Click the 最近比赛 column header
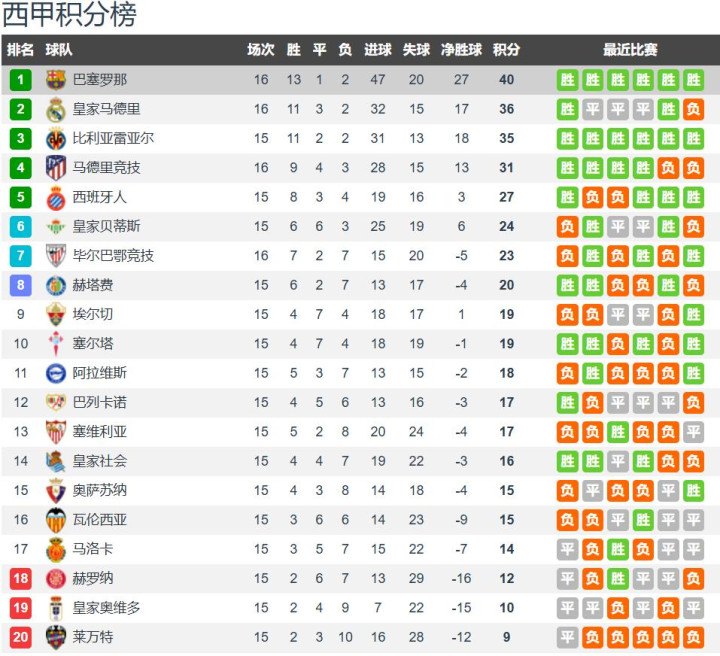The height and width of the screenshot is (656, 720). pyautogui.click(x=630, y=50)
